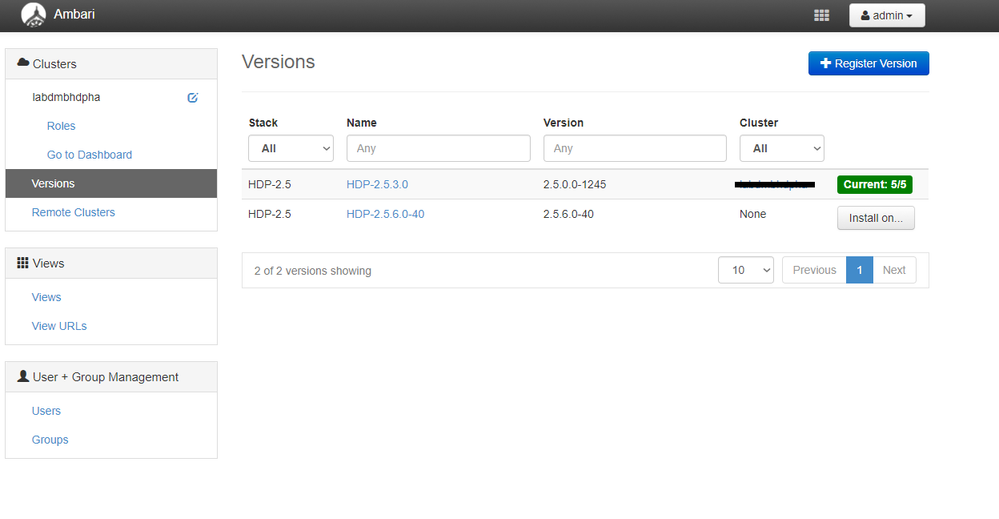Click the edit icon next to labdmbhdpha
Image resolution: width=999 pixels, height=519 pixels.
(x=192, y=97)
